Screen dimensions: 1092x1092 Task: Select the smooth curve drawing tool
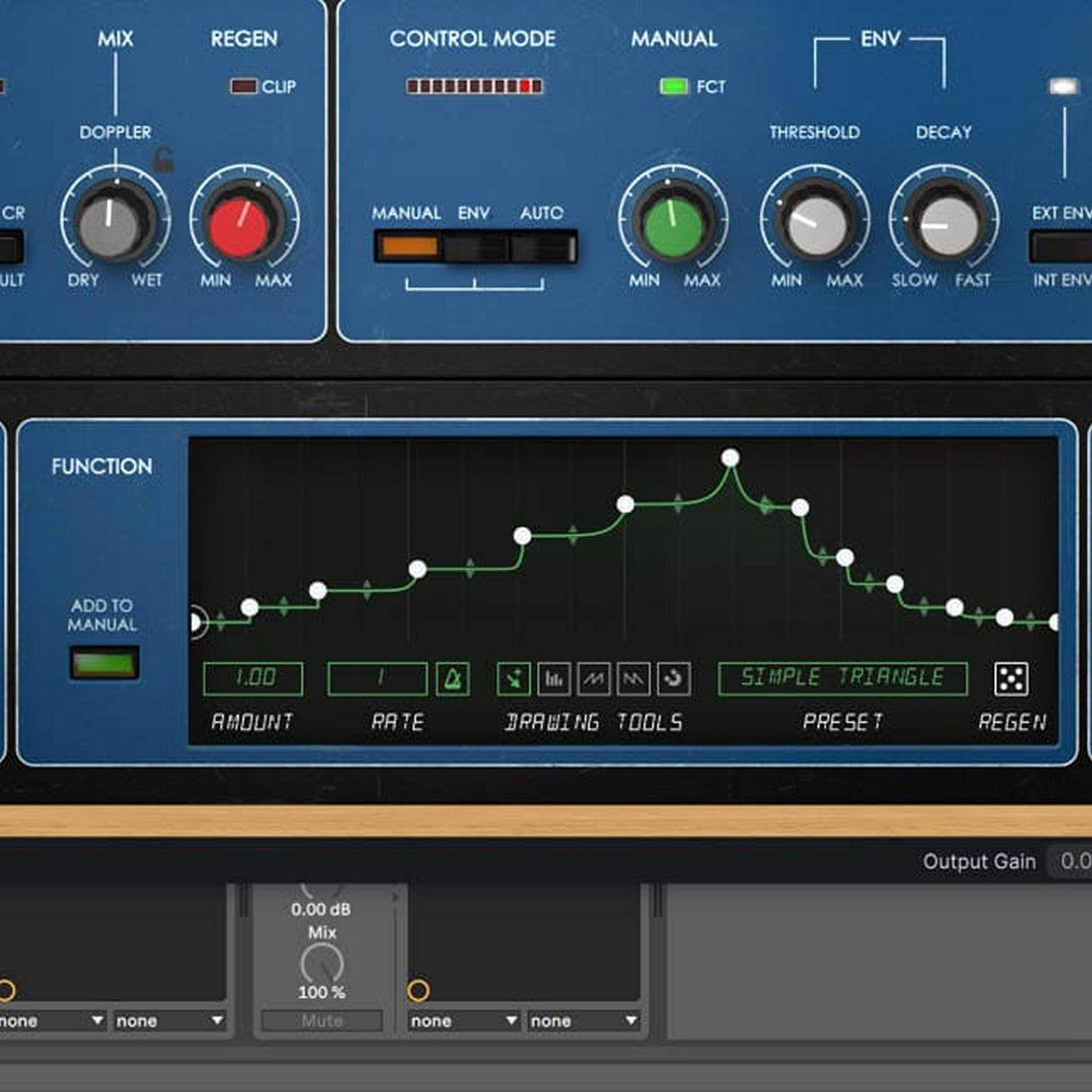[673, 679]
